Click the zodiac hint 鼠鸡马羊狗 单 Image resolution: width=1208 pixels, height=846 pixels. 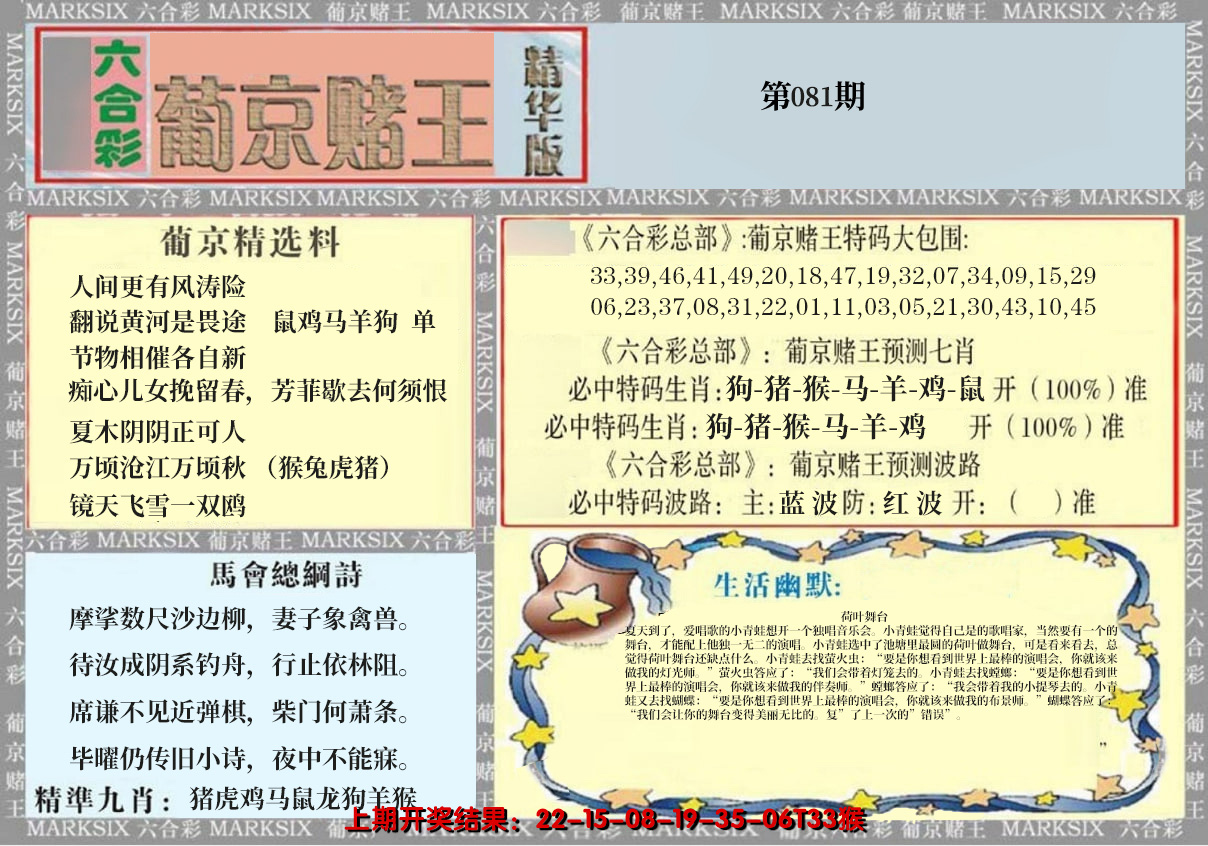(354, 322)
